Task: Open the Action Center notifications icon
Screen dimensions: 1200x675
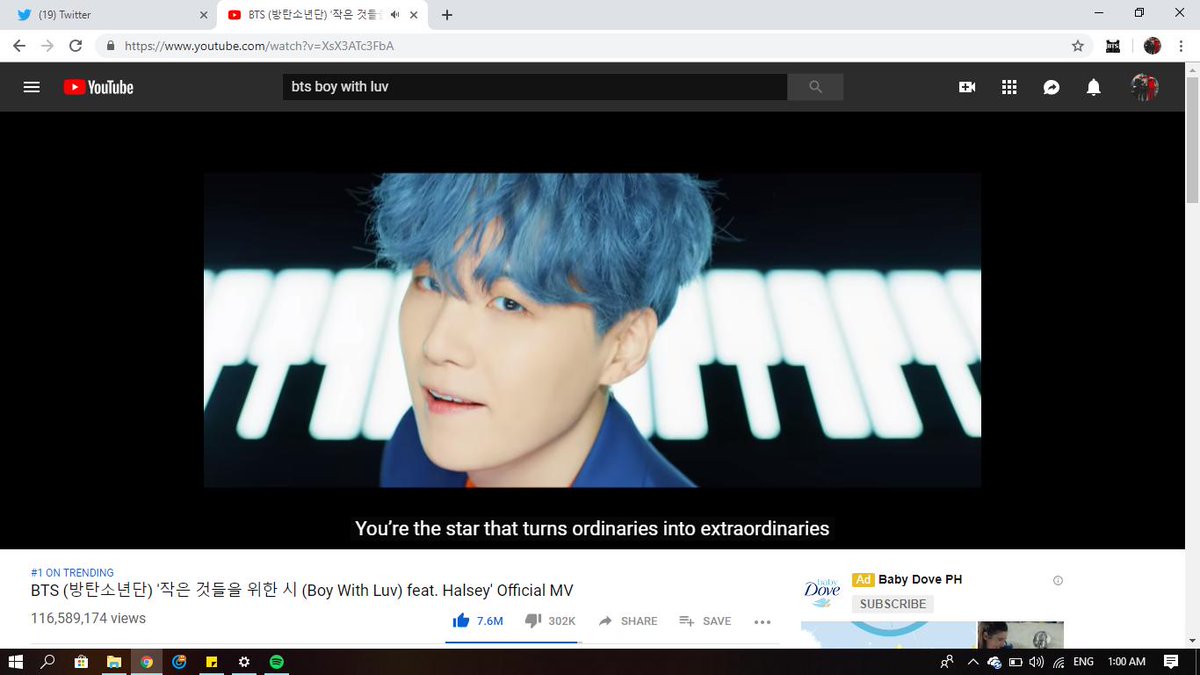Action: pos(1171,662)
